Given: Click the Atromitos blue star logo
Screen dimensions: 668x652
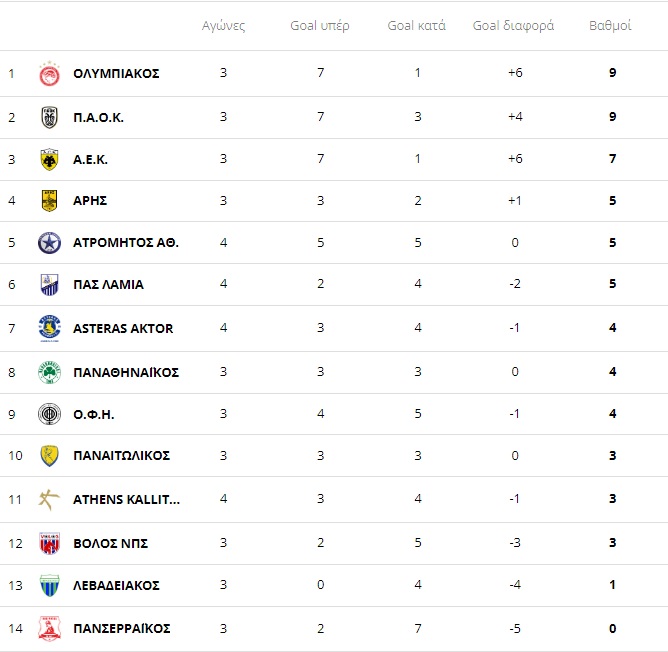Looking at the screenshot, I should pos(49,242).
